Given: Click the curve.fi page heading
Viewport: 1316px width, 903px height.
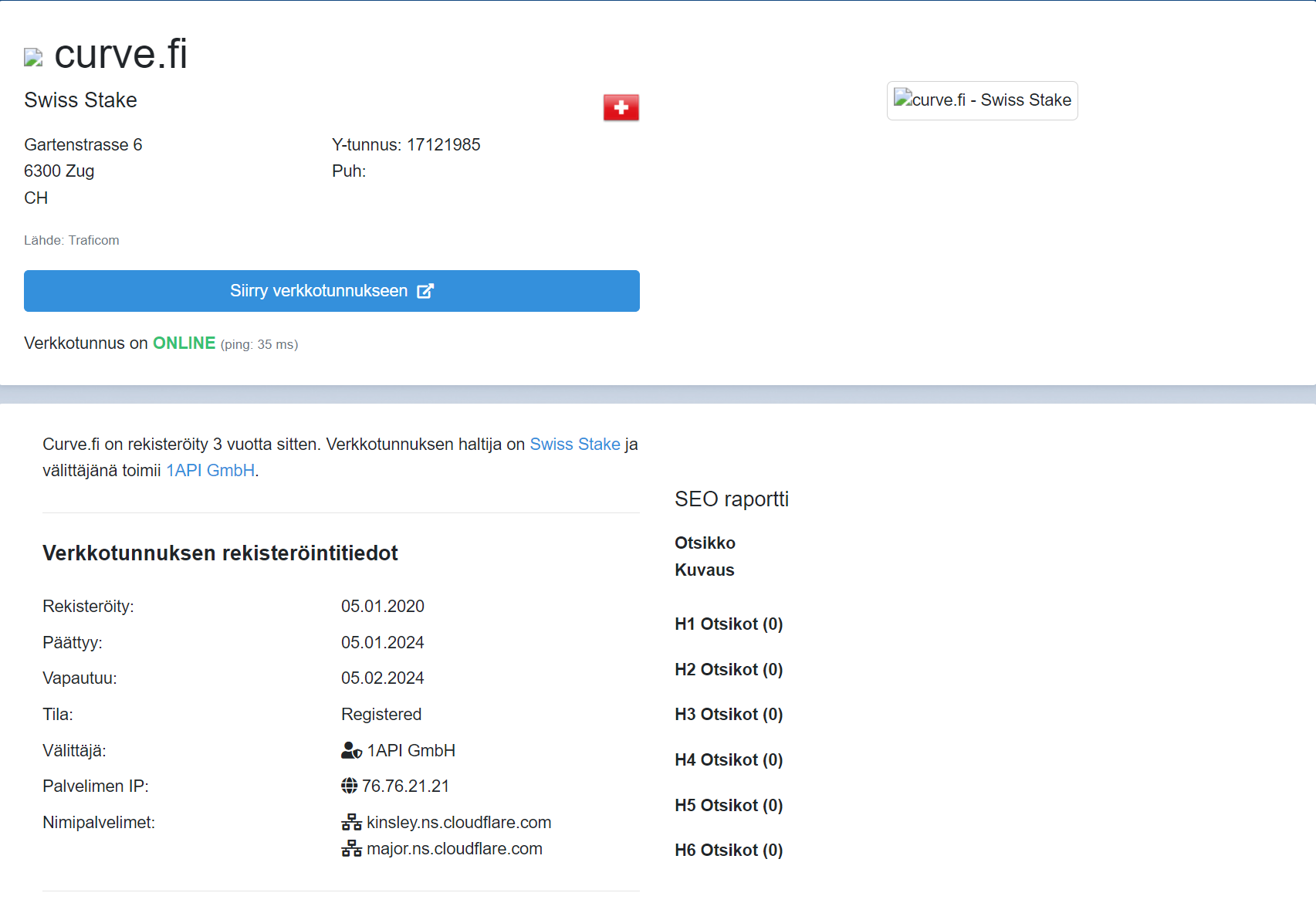Looking at the screenshot, I should coord(120,54).
